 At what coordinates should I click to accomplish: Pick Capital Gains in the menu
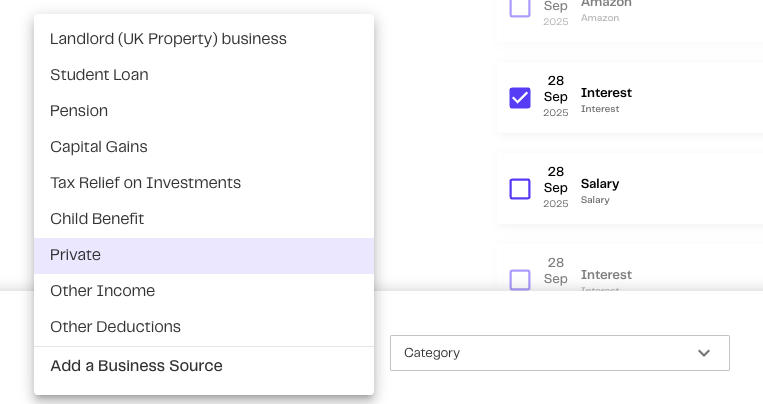click(99, 147)
